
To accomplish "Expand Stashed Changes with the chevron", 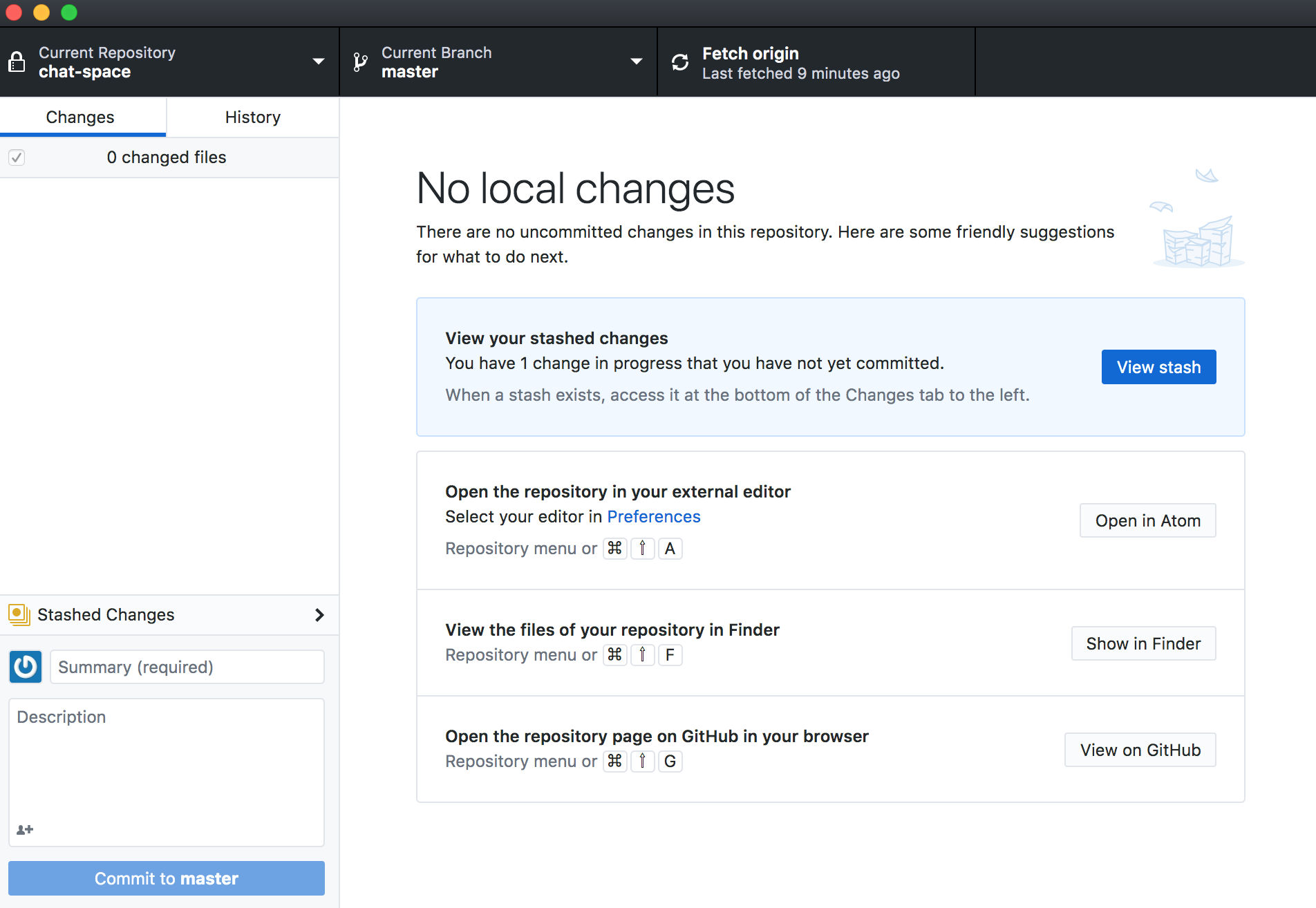I will pyautogui.click(x=319, y=615).
